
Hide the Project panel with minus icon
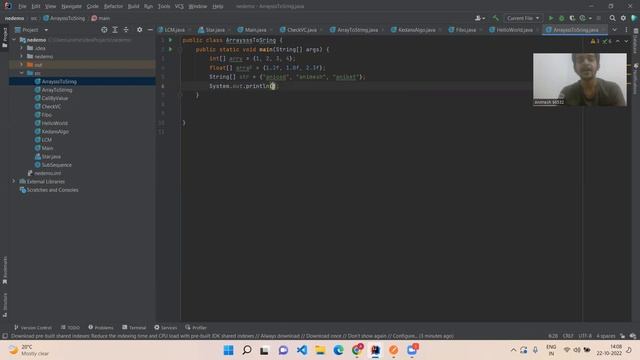(x=150, y=30)
